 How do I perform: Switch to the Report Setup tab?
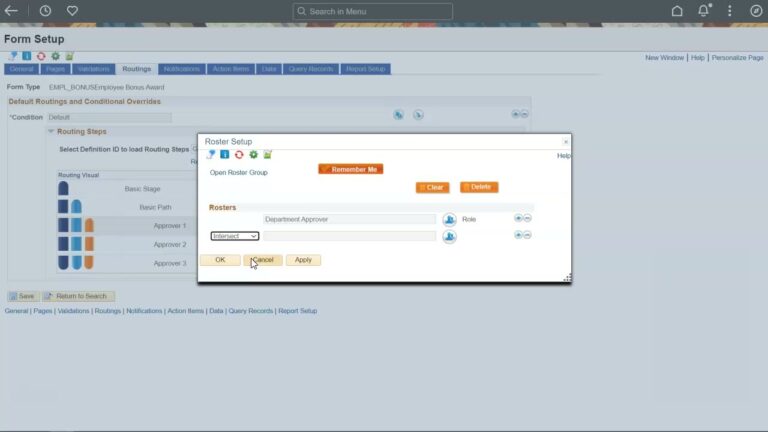pos(366,69)
